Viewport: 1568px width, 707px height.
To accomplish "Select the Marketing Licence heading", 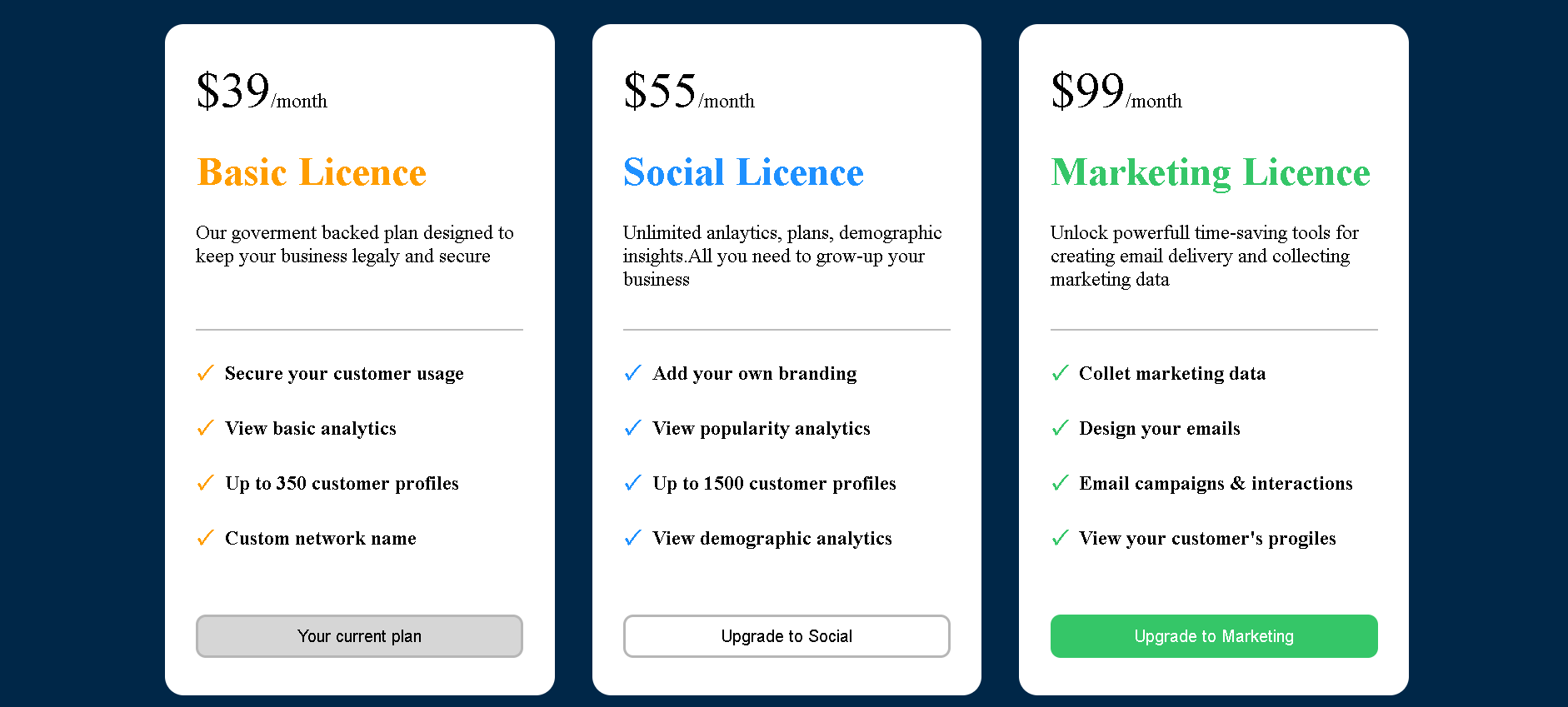I will [1211, 173].
